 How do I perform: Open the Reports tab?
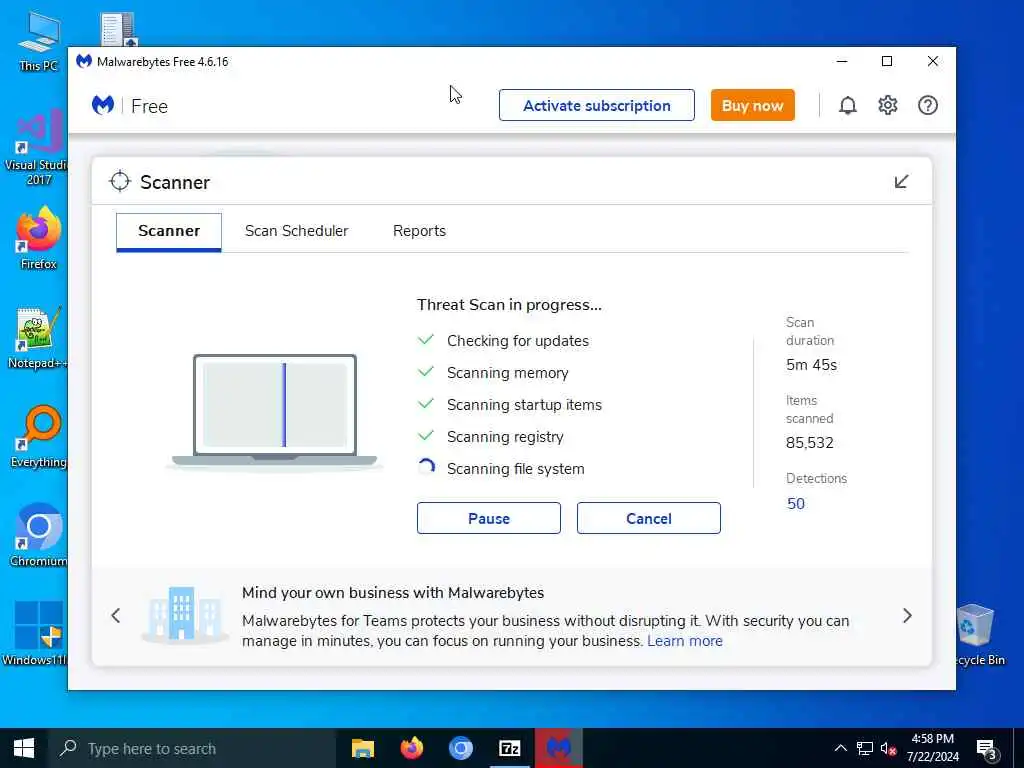click(x=419, y=231)
